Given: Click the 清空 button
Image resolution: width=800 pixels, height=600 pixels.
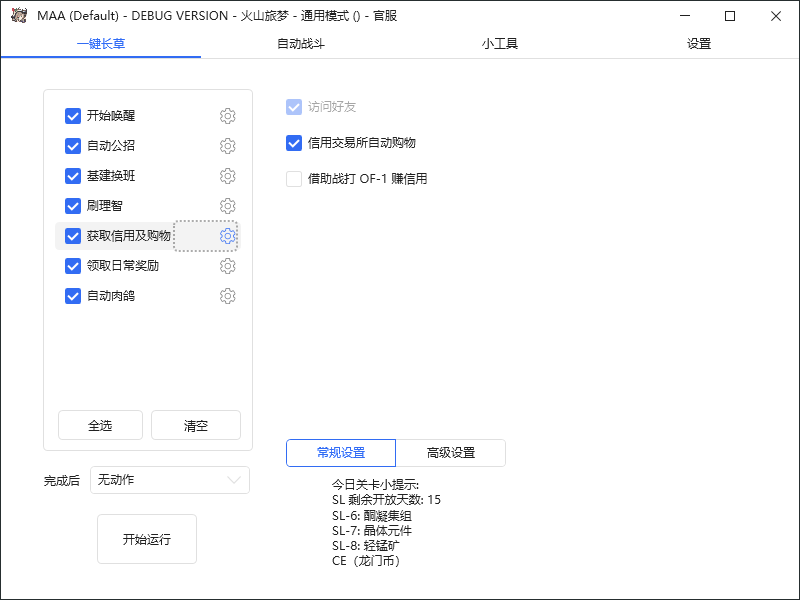Looking at the screenshot, I should [x=195, y=424].
